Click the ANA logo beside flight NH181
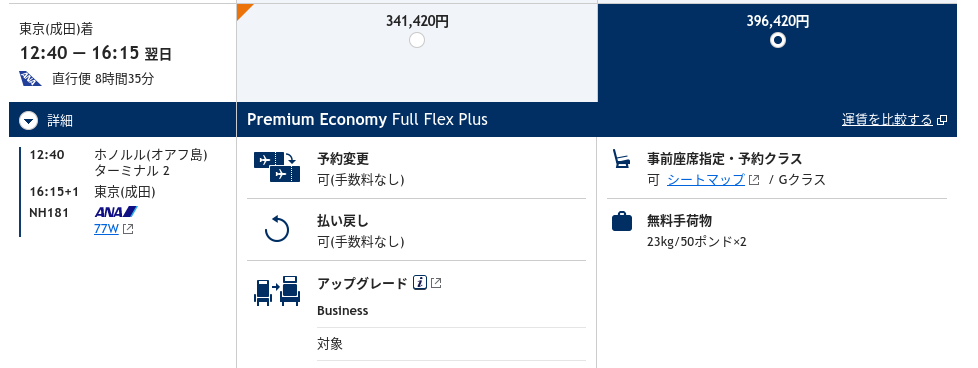 coord(116,212)
